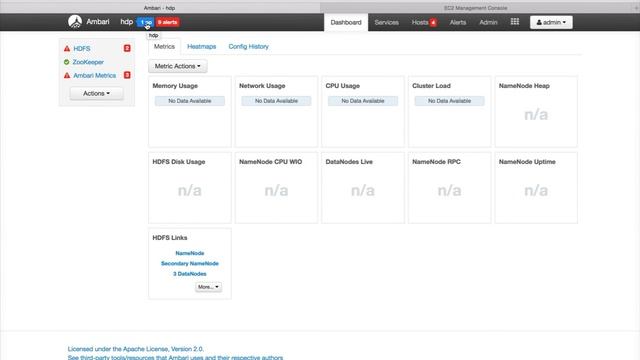Select the Ambari - hdp browser tab
The width and height of the screenshot is (640, 360).
(x=160, y=8)
